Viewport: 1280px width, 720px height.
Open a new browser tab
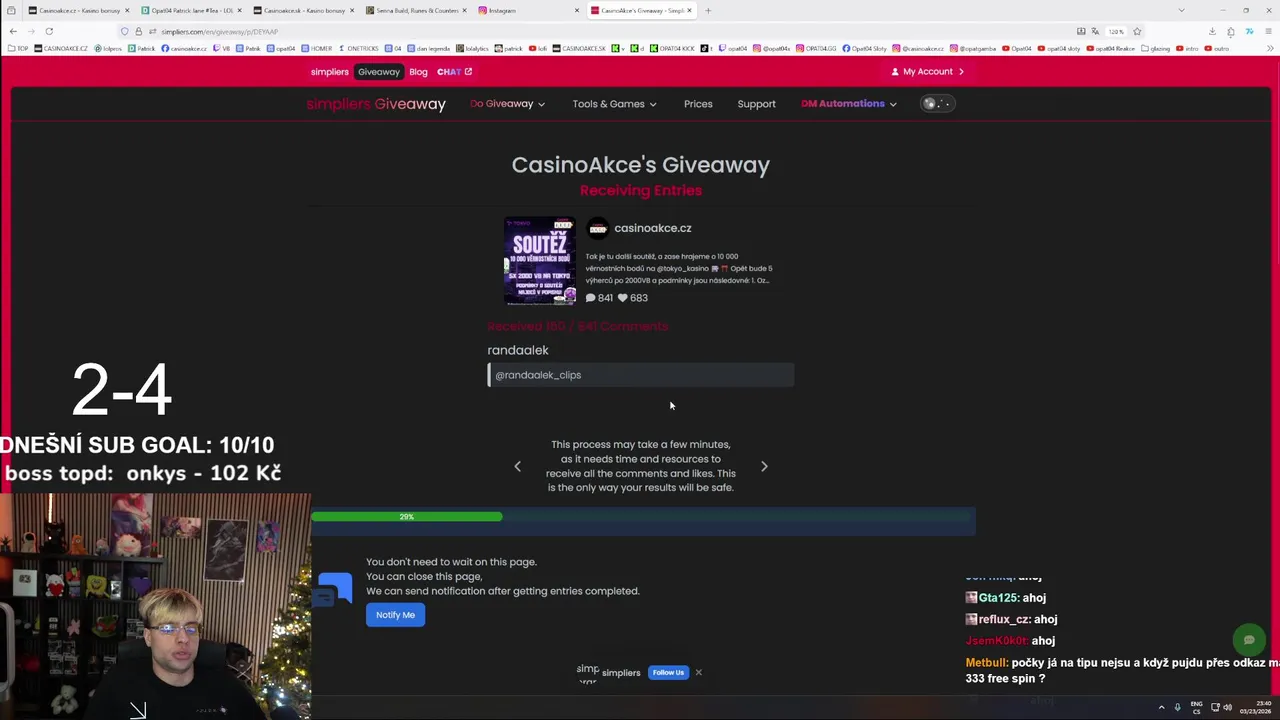(708, 10)
